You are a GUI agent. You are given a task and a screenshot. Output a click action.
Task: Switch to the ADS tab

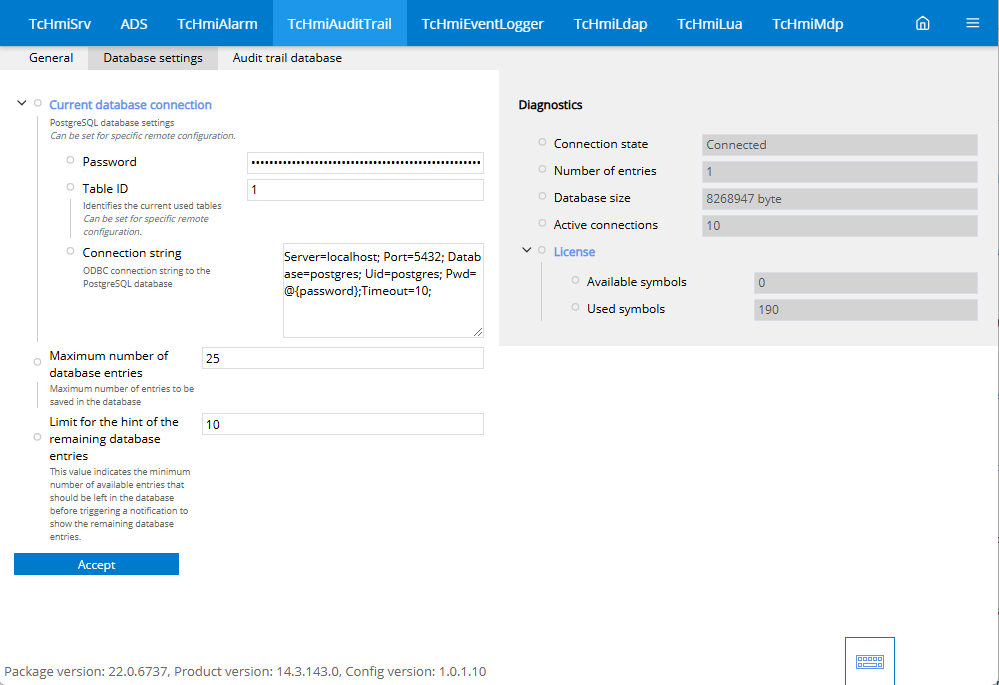[x=134, y=24]
